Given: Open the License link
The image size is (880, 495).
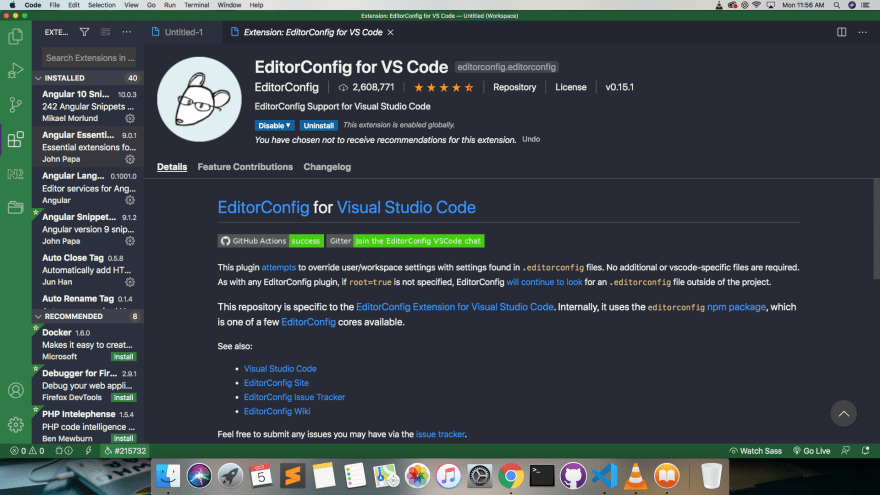Looking at the screenshot, I should tap(571, 88).
